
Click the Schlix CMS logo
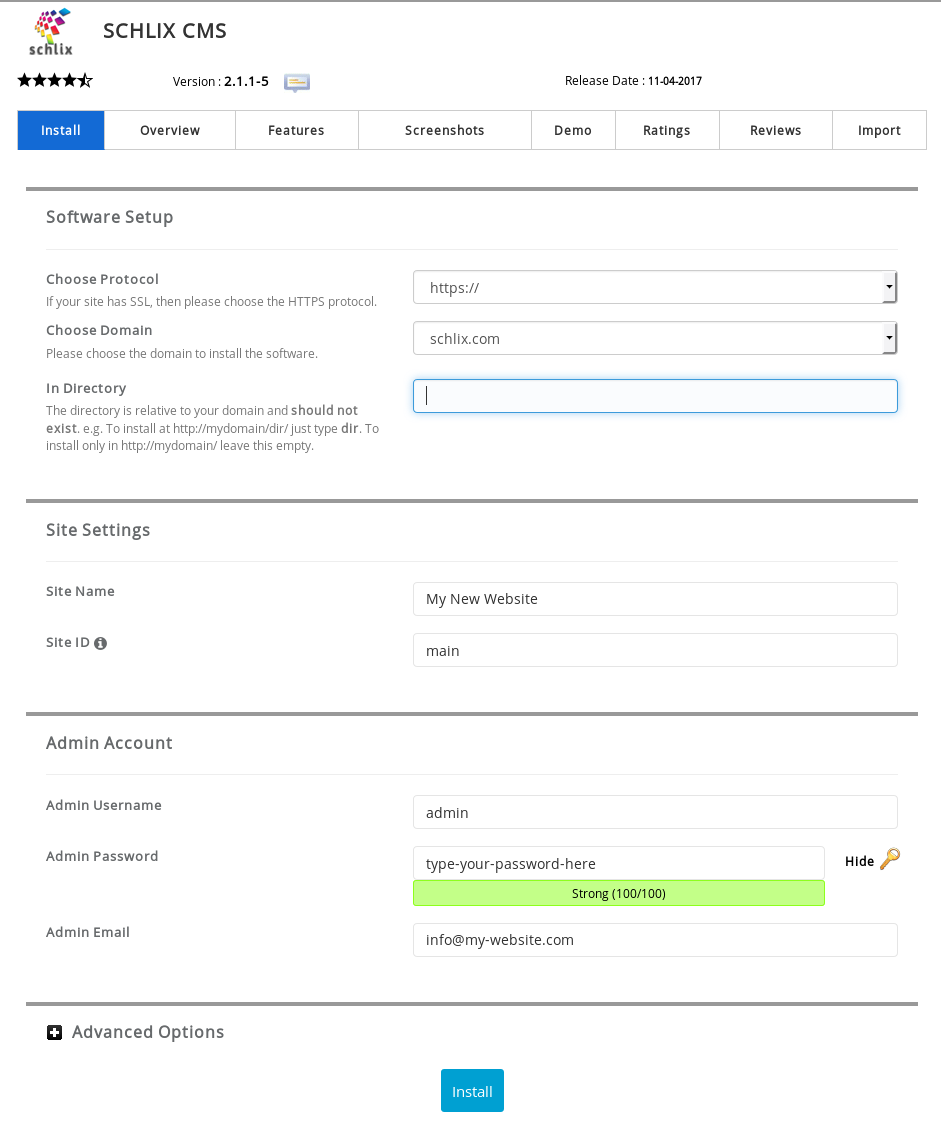[50, 33]
